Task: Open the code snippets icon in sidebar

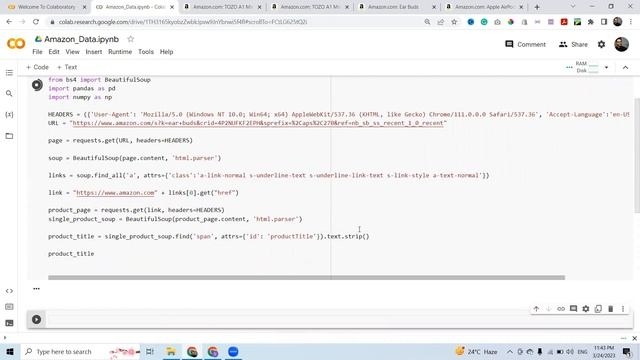Action: click(9, 291)
